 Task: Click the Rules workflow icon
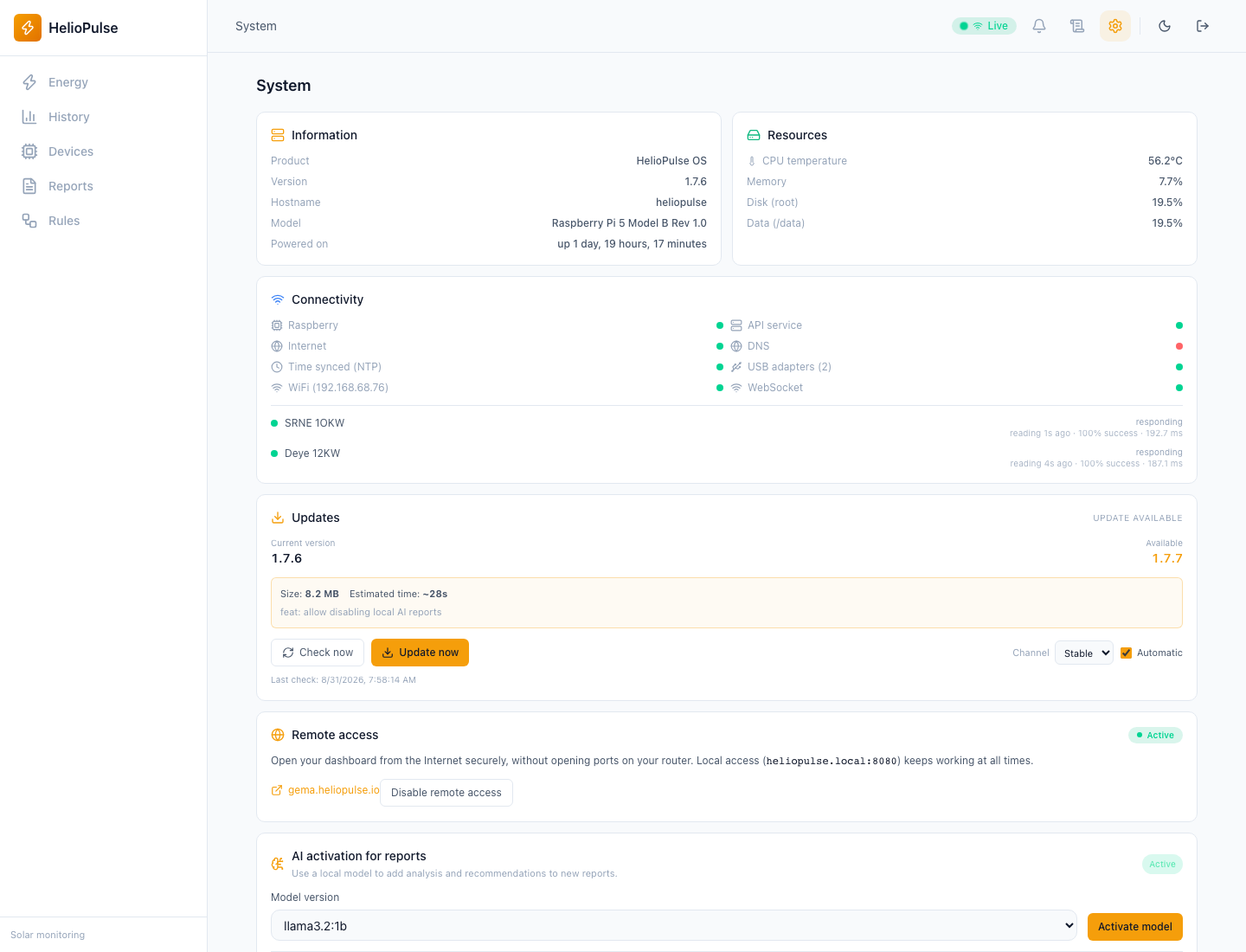pos(29,221)
